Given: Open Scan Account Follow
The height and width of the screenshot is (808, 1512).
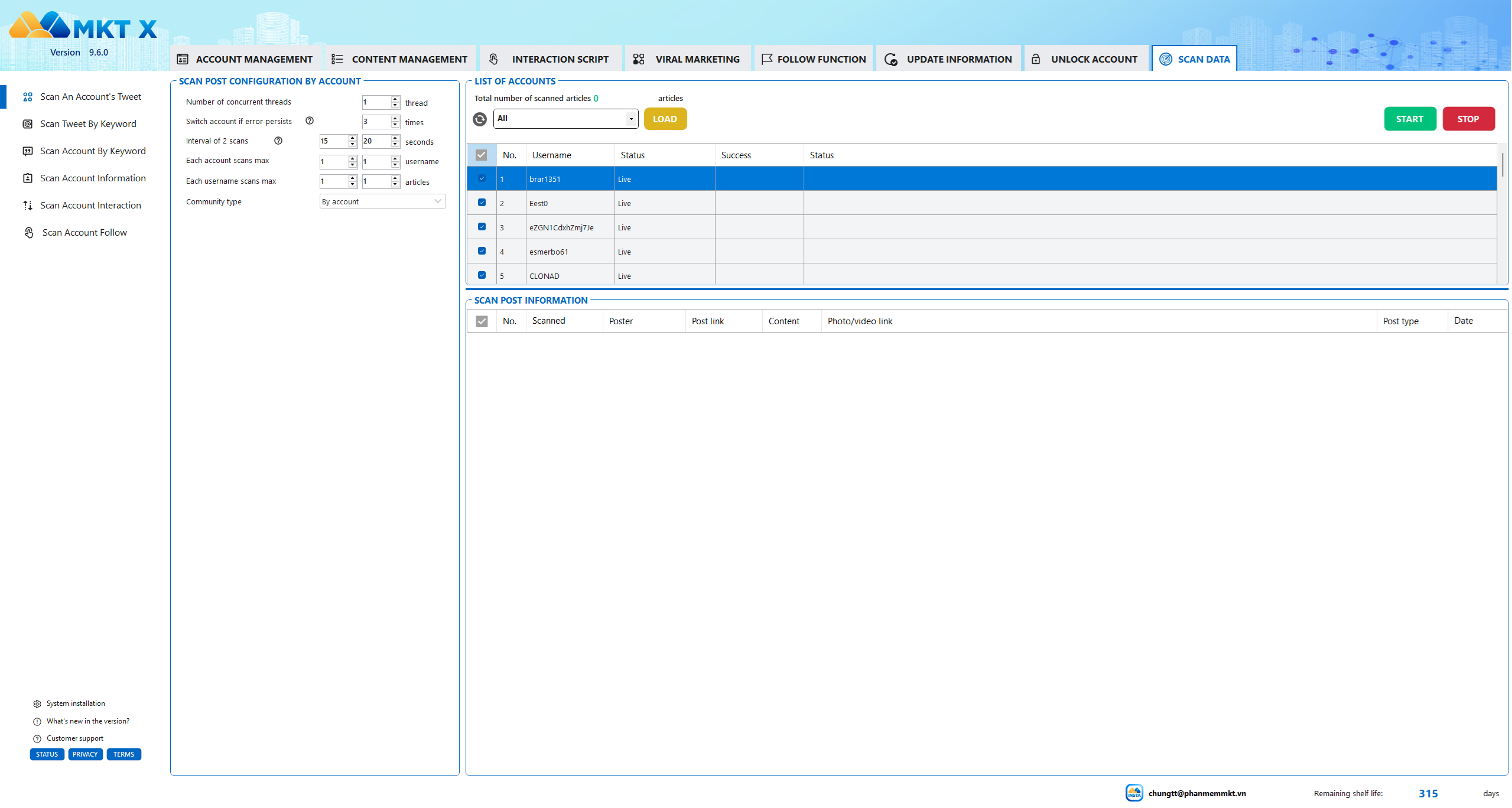Looking at the screenshot, I should pos(84,232).
